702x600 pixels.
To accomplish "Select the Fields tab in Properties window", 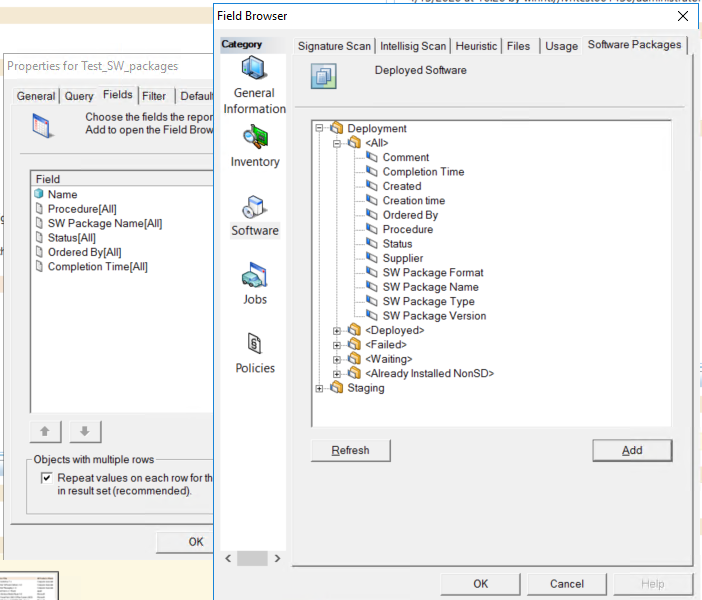I will point(118,94).
